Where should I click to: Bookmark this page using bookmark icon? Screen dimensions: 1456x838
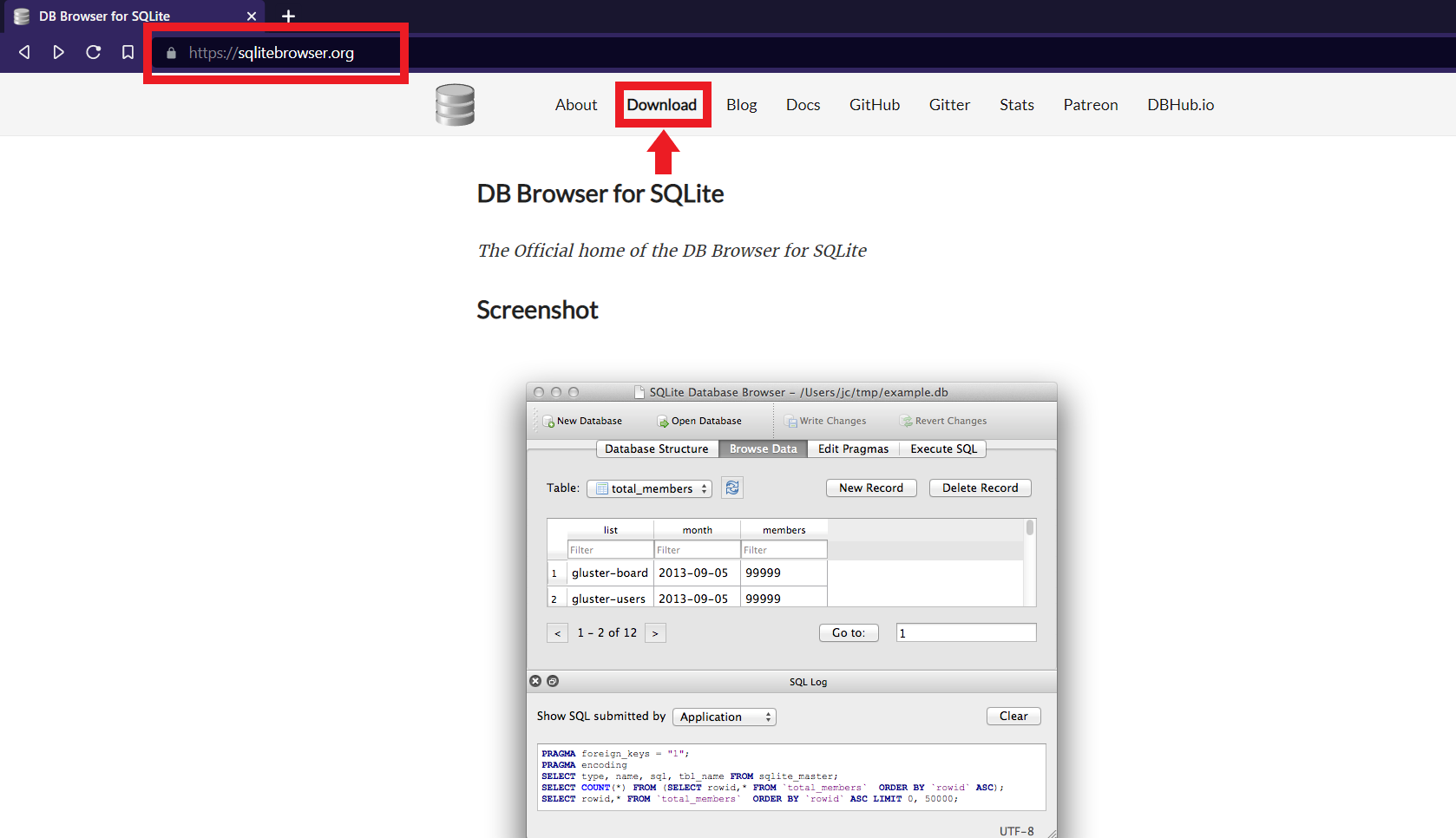click(128, 52)
